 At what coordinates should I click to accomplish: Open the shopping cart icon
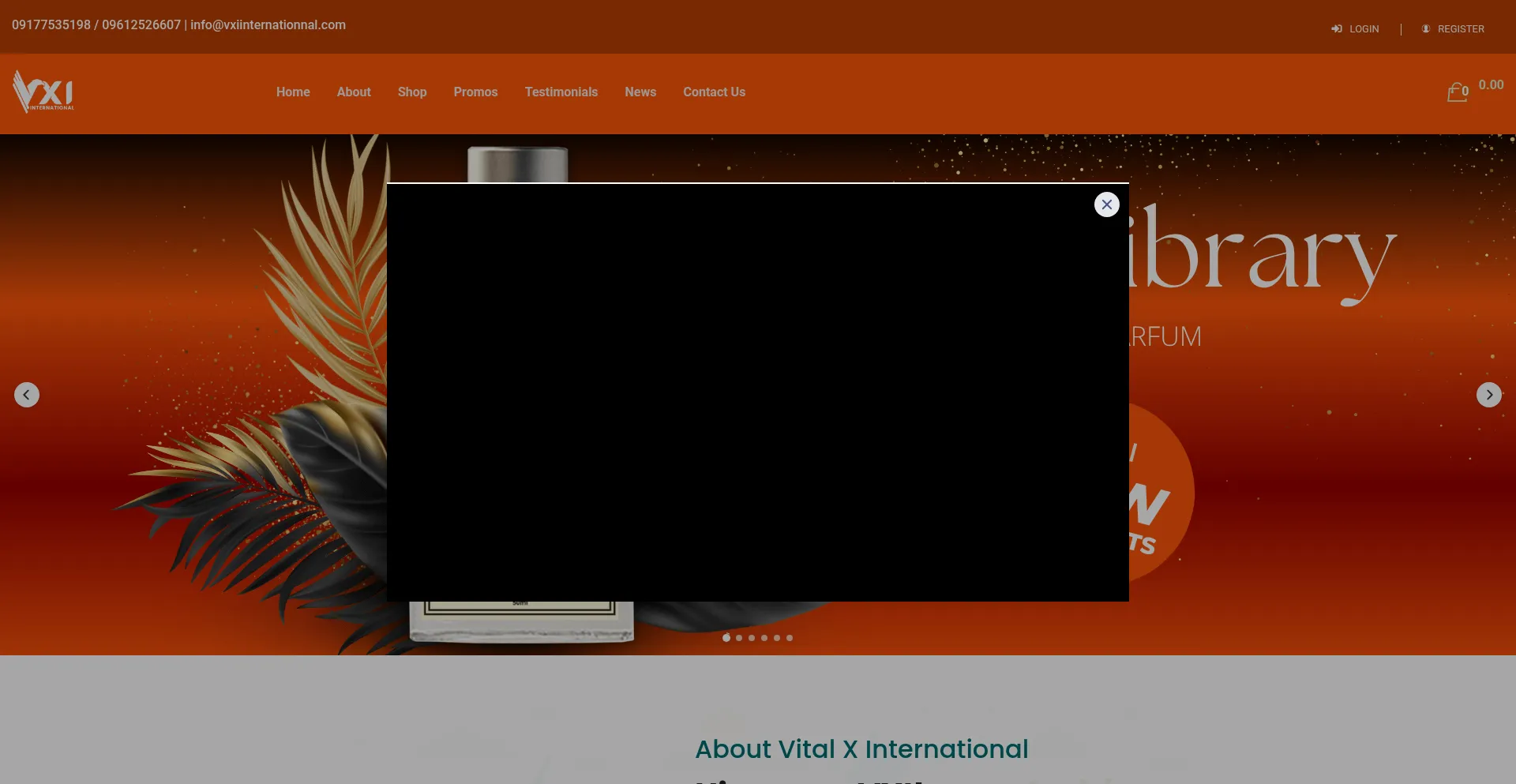[x=1458, y=92]
